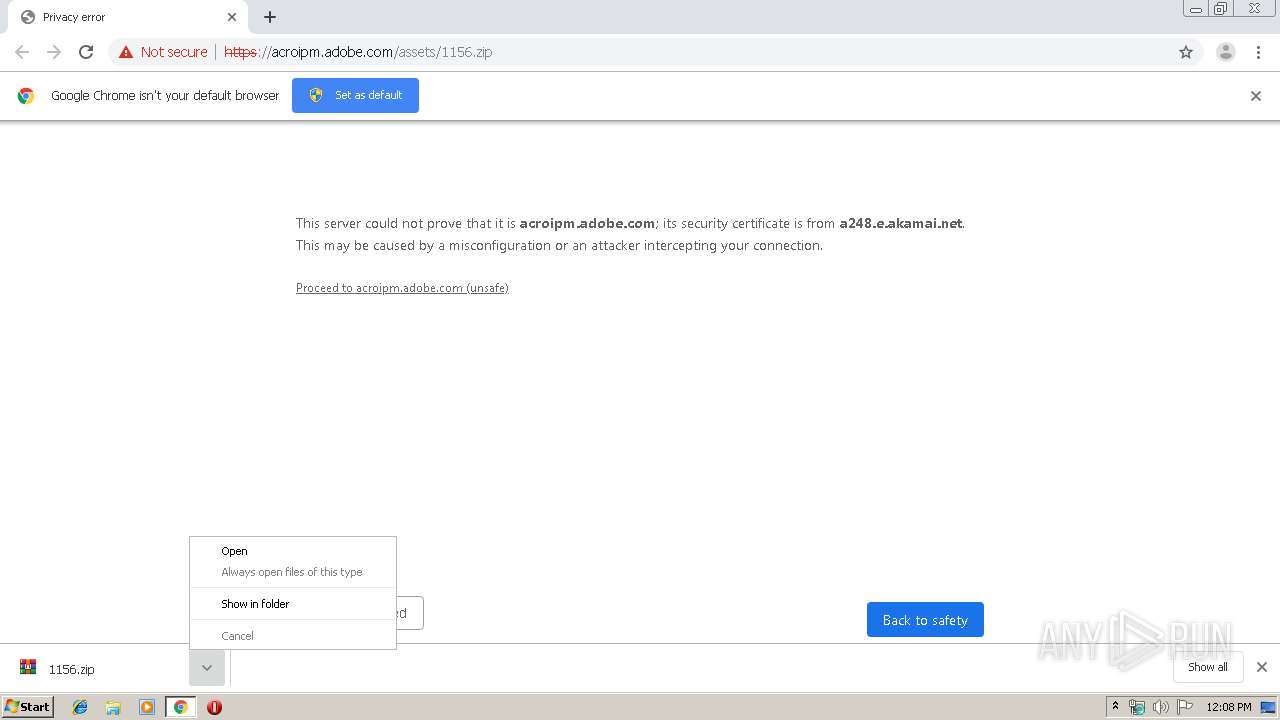Screen dimensions: 1280x720
Task: Go forward using the forward arrow
Action: 54,52
